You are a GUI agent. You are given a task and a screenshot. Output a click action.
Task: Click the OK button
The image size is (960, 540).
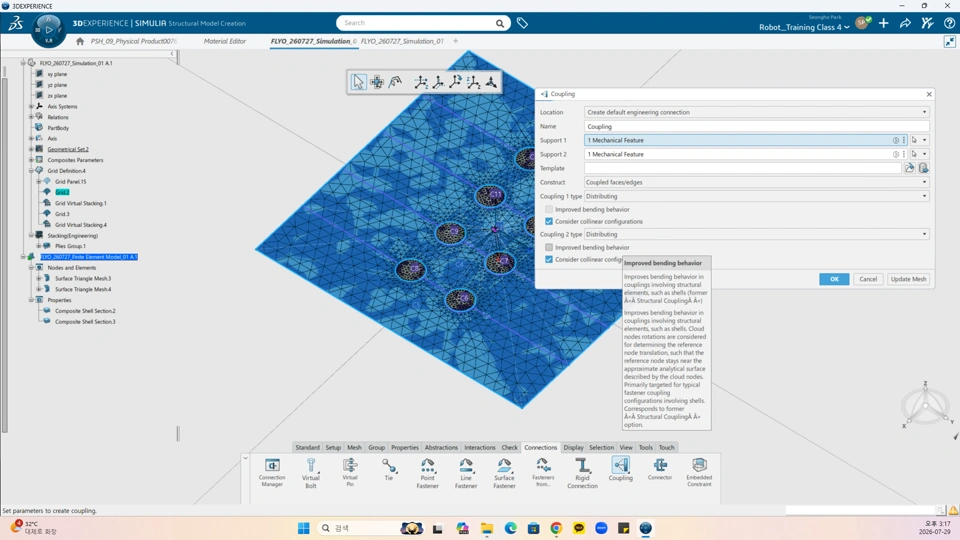[x=834, y=279]
